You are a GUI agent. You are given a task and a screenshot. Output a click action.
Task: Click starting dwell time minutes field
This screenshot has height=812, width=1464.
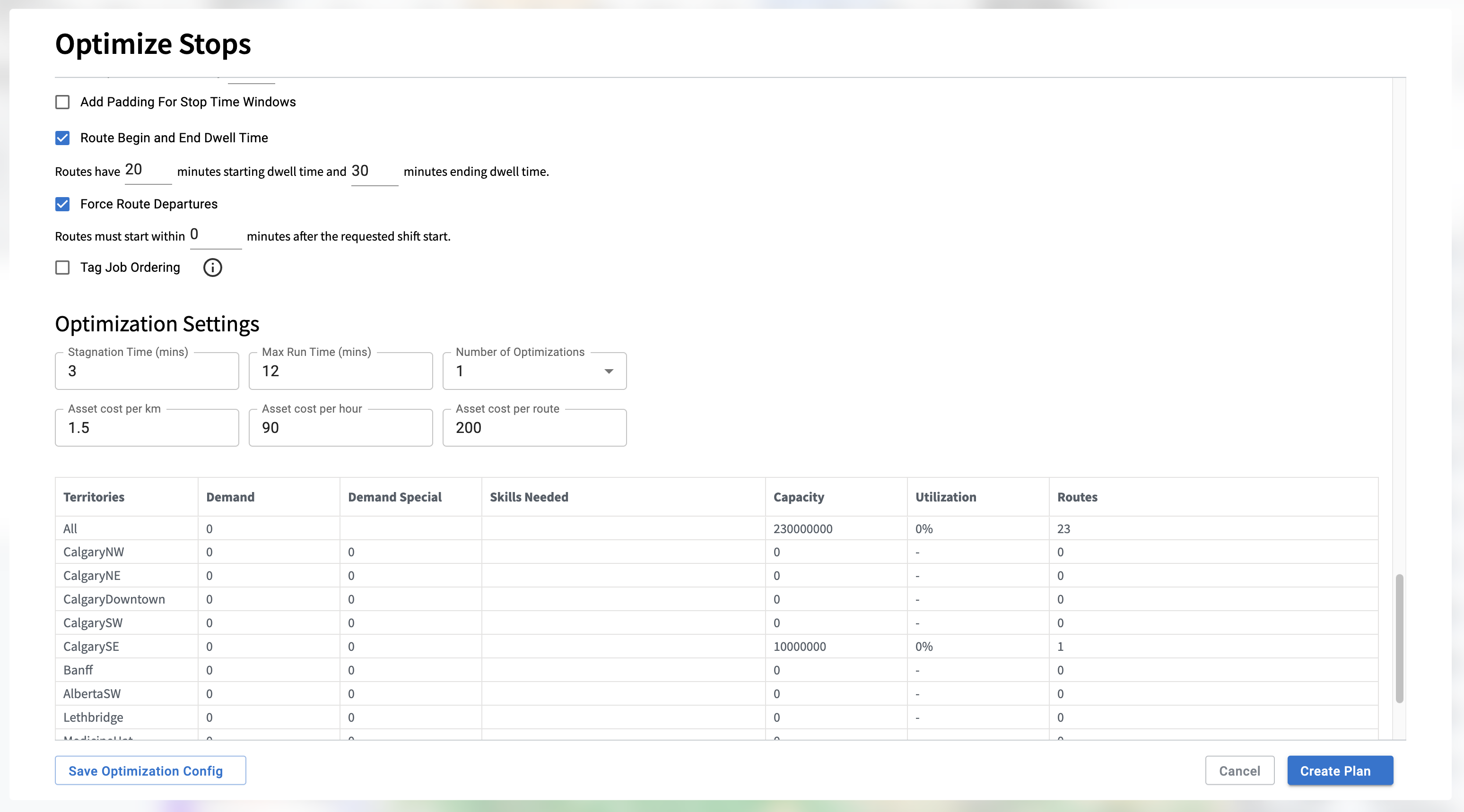click(147, 171)
